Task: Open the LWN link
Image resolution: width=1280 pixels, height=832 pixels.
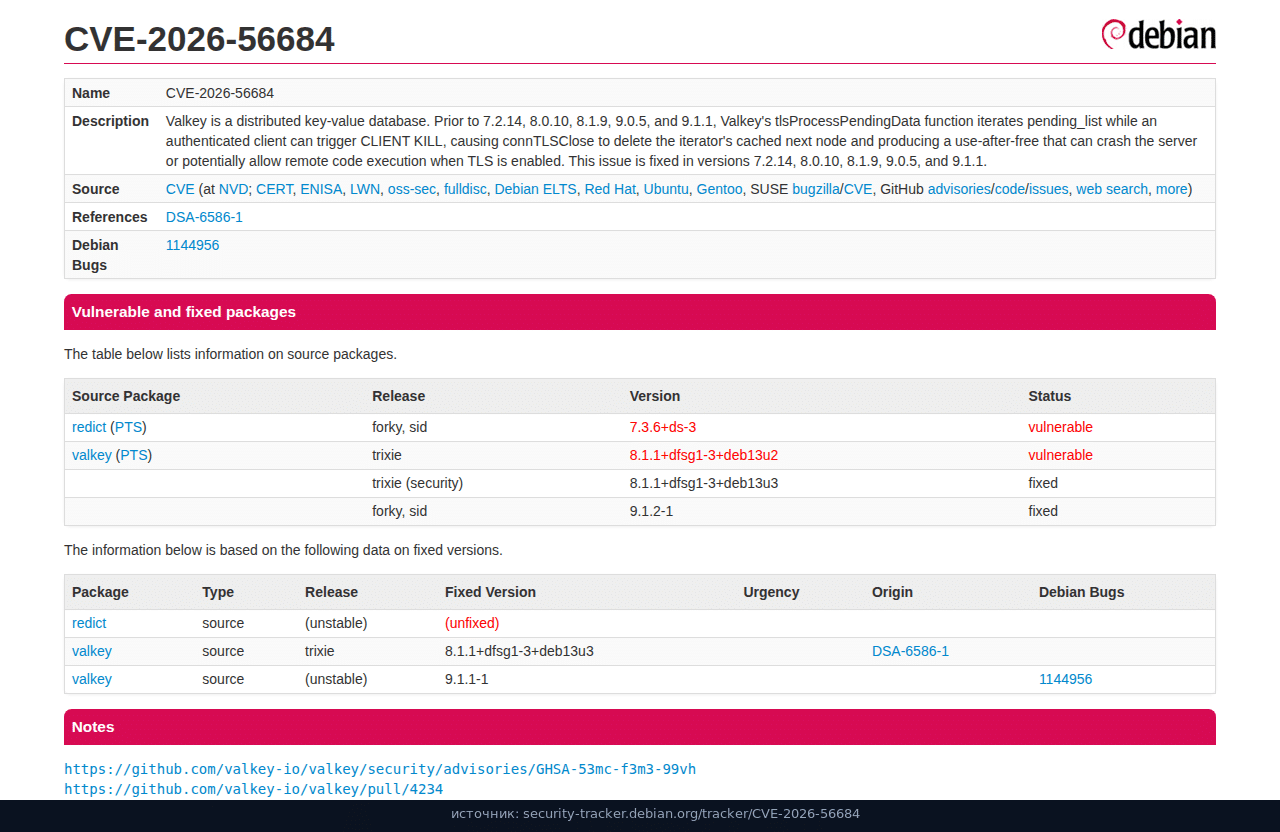Action: pyautogui.click(x=365, y=189)
